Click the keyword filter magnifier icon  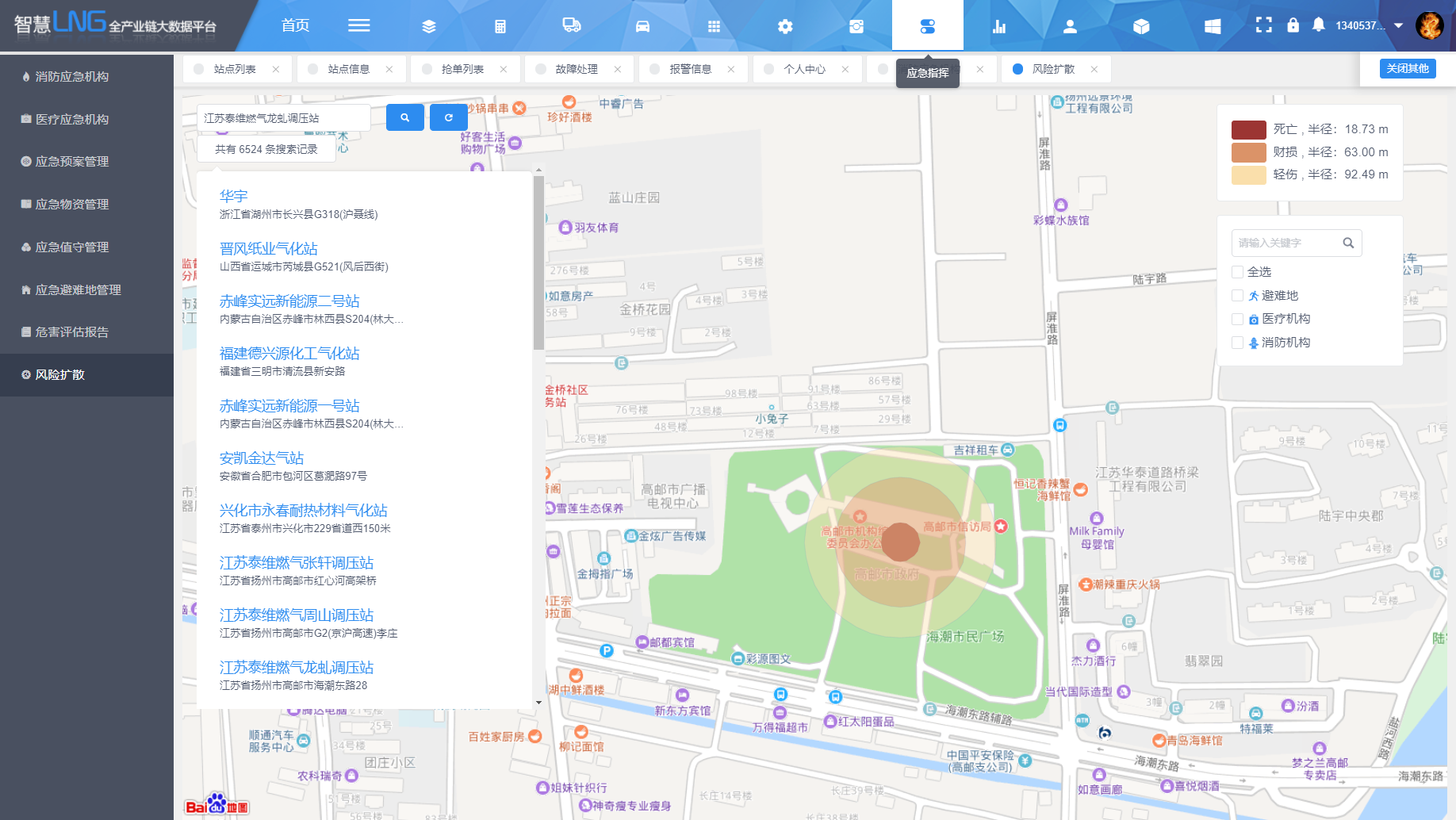[1348, 243]
